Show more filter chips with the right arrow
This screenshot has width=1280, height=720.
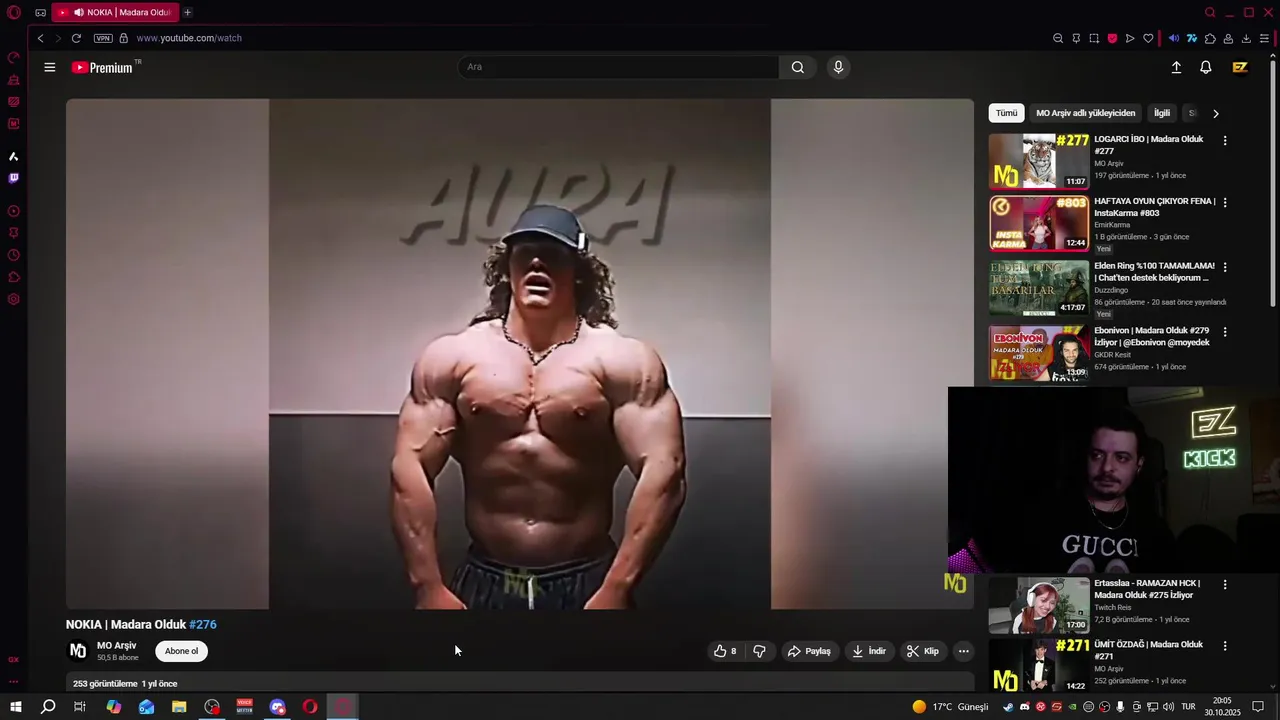[1216, 113]
